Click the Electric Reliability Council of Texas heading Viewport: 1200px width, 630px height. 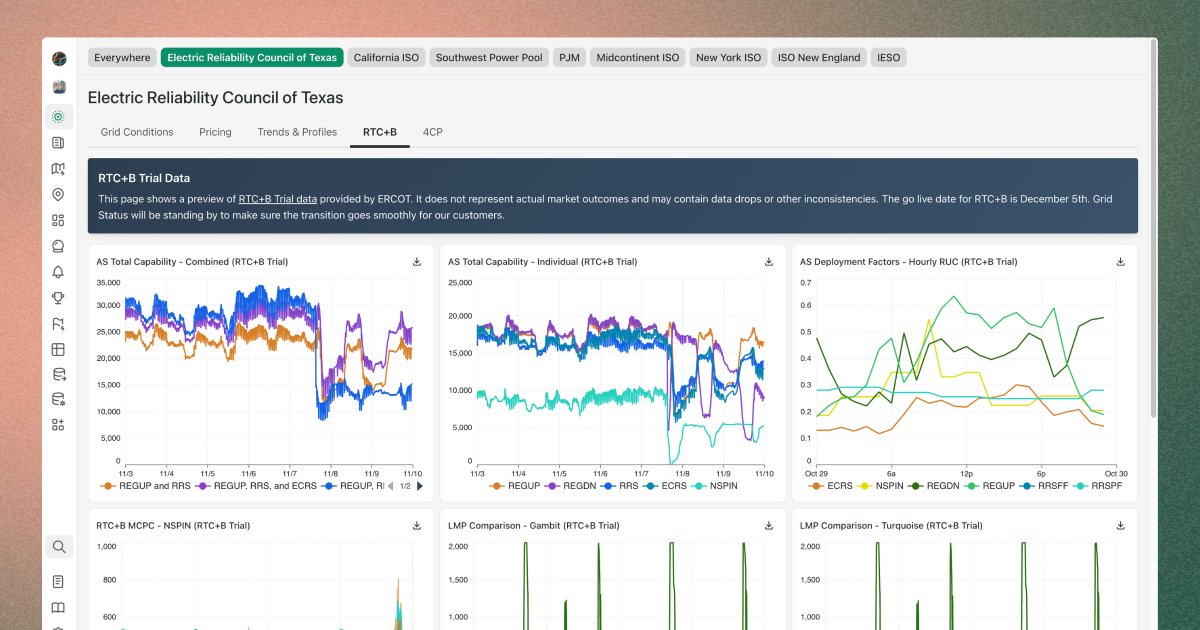pos(215,98)
